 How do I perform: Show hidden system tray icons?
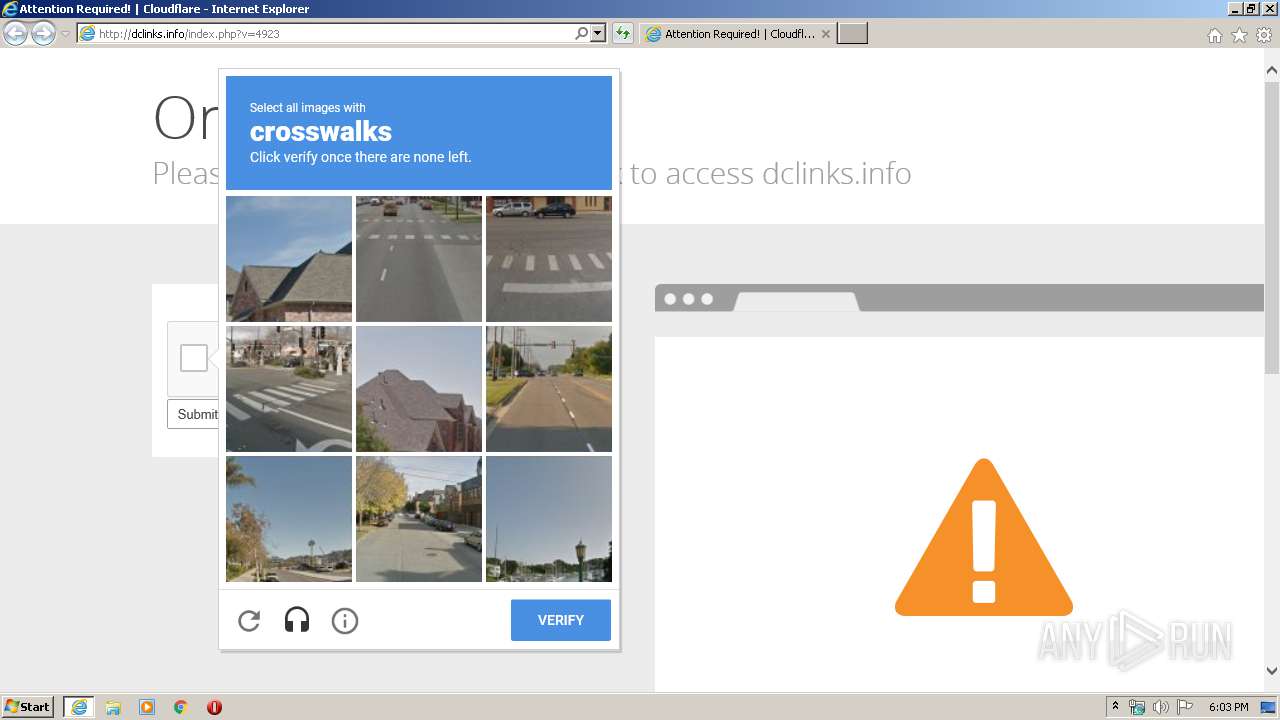1116,707
